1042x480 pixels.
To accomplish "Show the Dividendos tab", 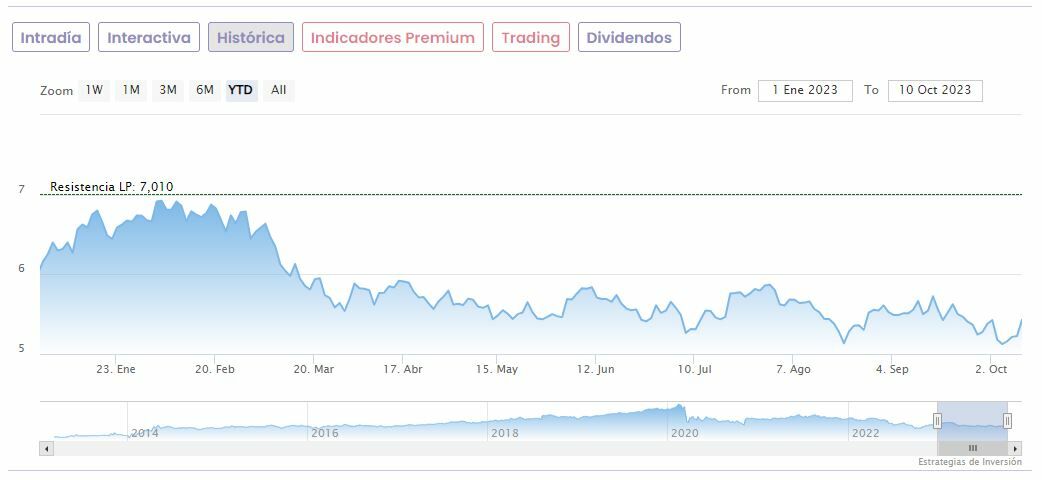I will click(629, 38).
